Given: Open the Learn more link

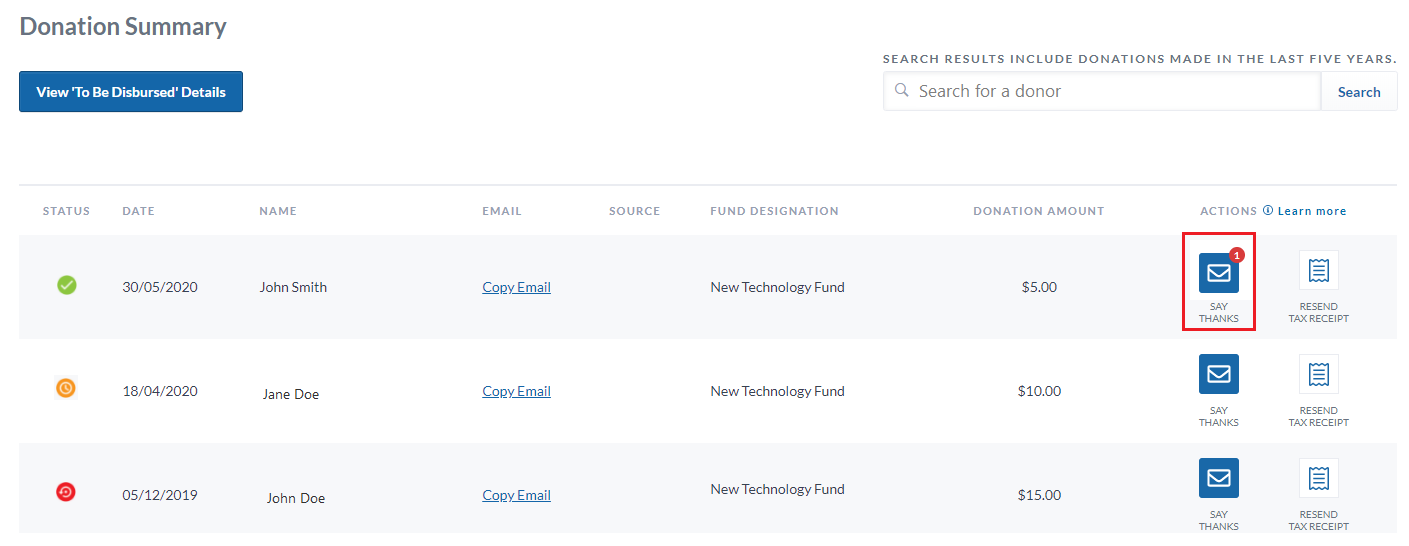Looking at the screenshot, I should pyautogui.click(x=1312, y=211).
